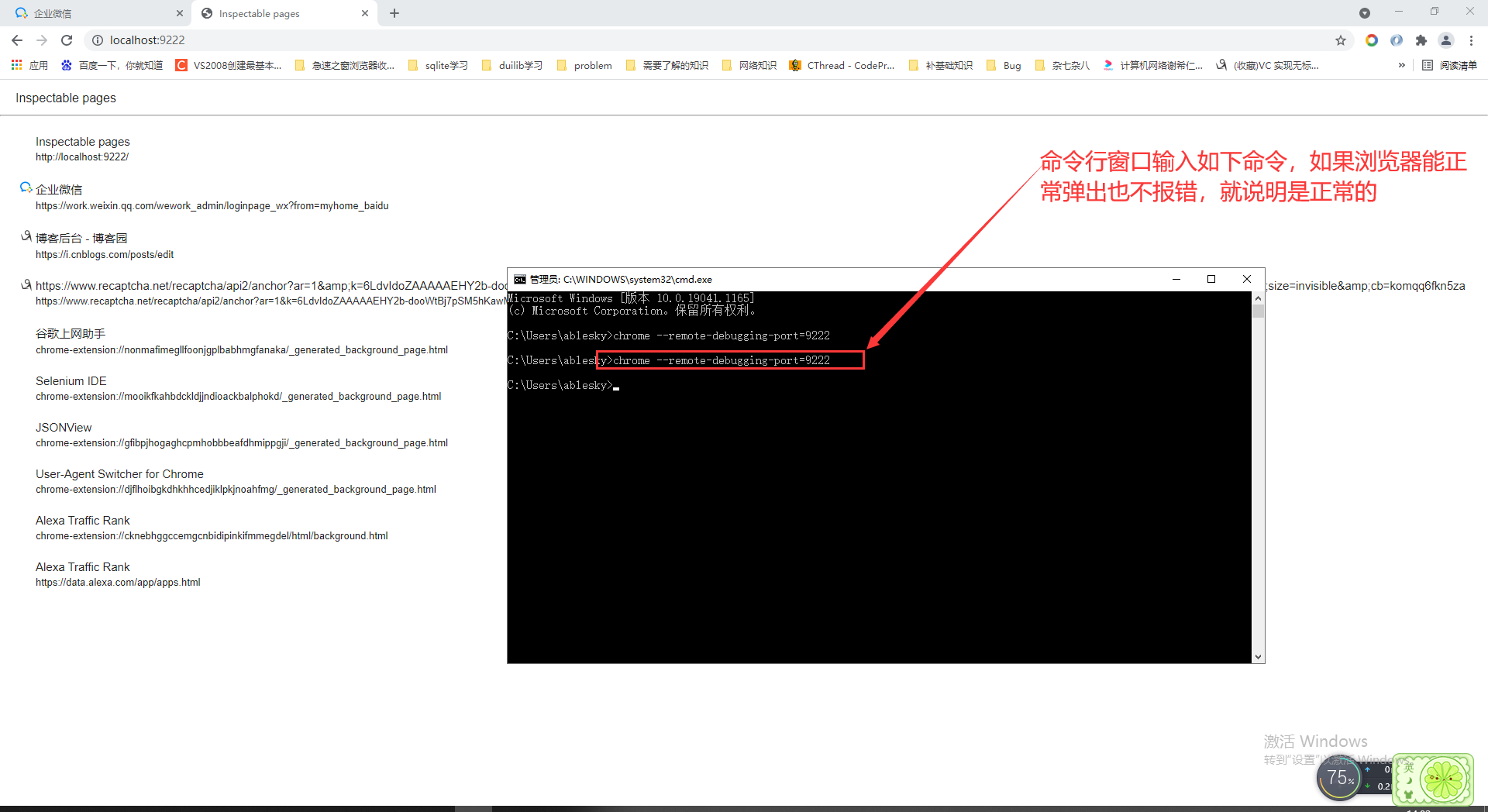Close the cmd.exe window
This screenshot has width=1488, height=812.
click(x=1247, y=280)
